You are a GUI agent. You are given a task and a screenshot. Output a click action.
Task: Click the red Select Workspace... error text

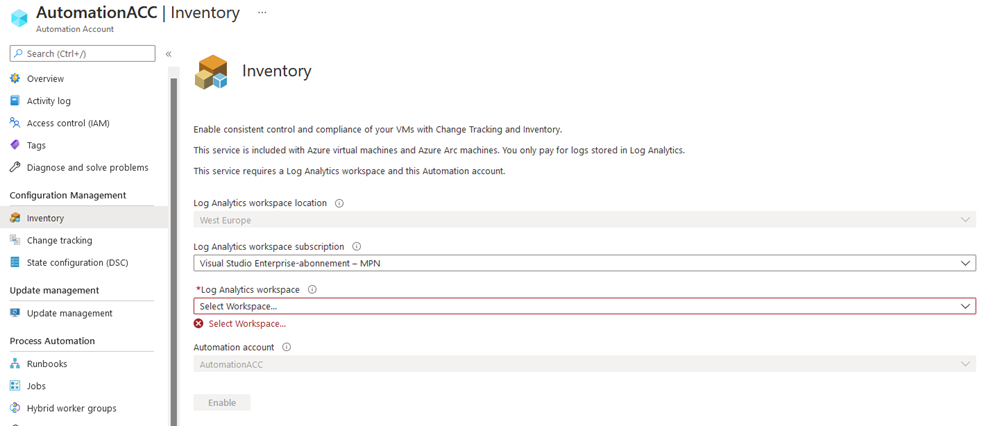(x=247, y=324)
